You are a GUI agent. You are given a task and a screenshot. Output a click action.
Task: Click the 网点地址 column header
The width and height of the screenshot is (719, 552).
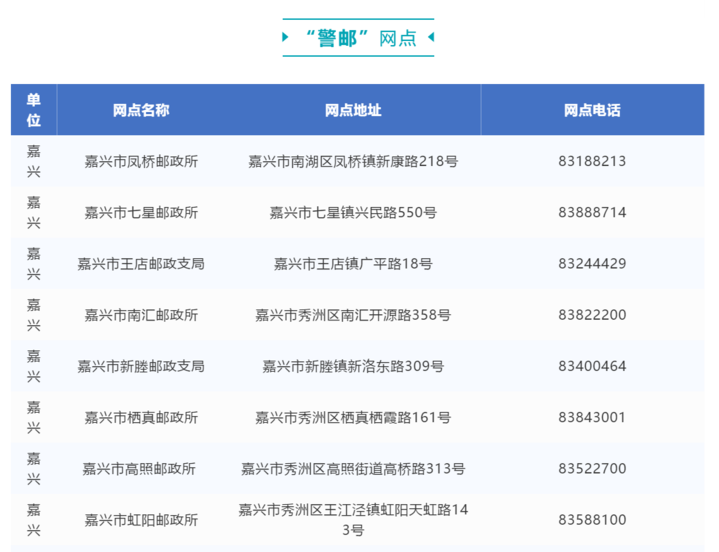353,110
